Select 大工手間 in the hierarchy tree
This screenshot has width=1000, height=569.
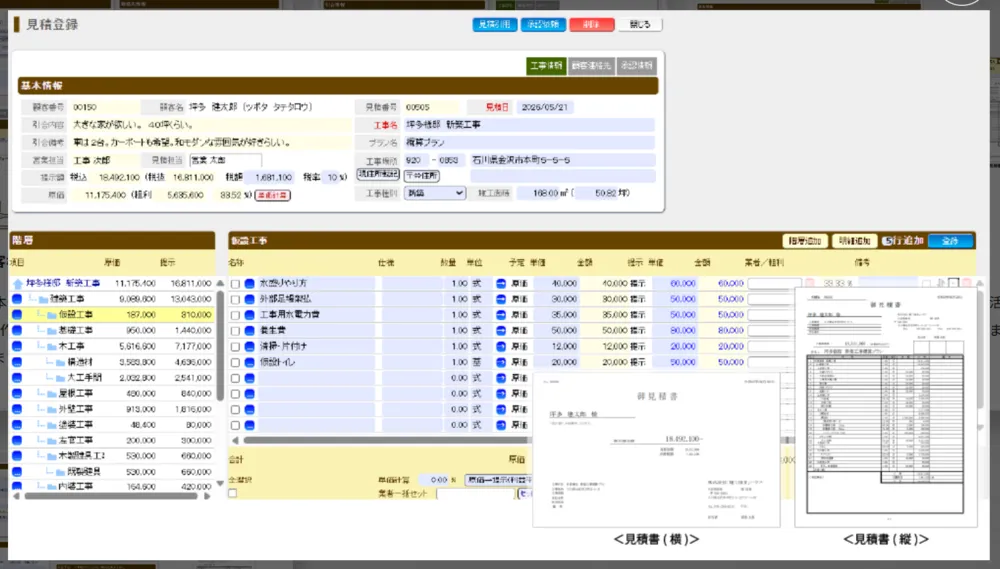tap(85, 378)
